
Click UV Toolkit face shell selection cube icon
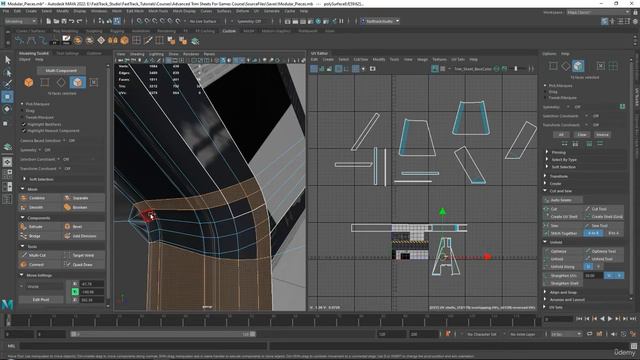coord(578,66)
